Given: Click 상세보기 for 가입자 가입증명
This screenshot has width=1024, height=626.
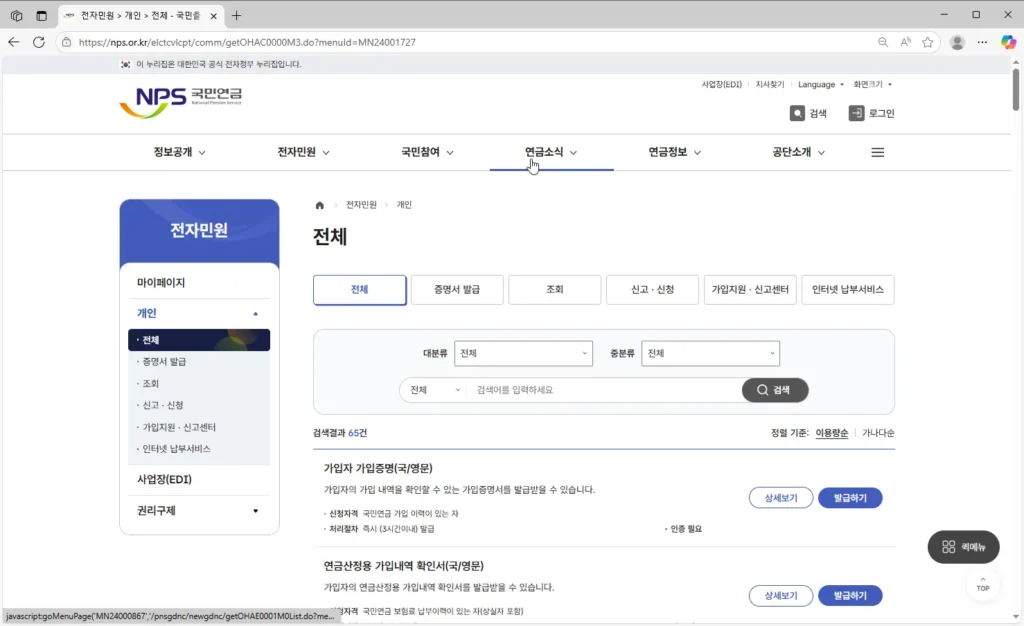Looking at the screenshot, I should (x=780, y=498).
